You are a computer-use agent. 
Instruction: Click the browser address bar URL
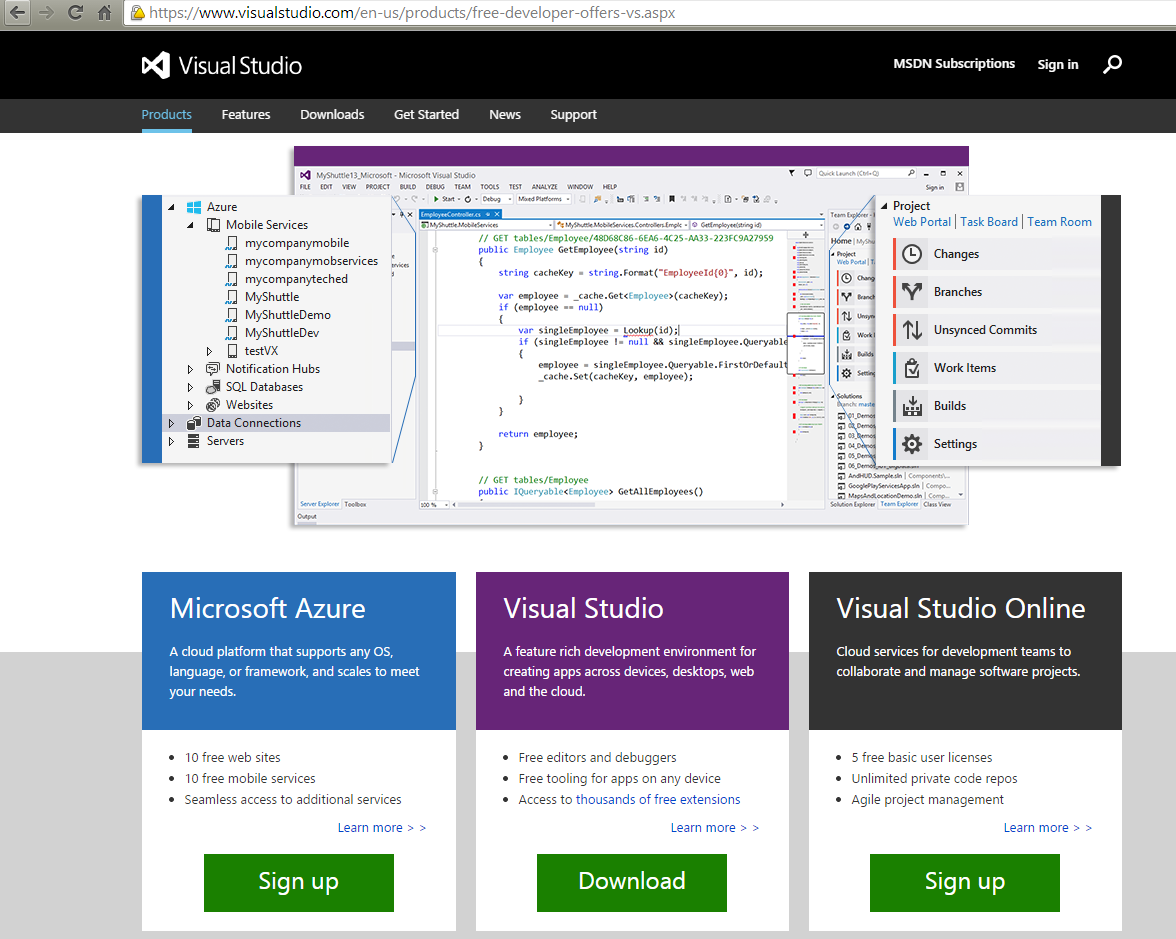tap(412, 13)
